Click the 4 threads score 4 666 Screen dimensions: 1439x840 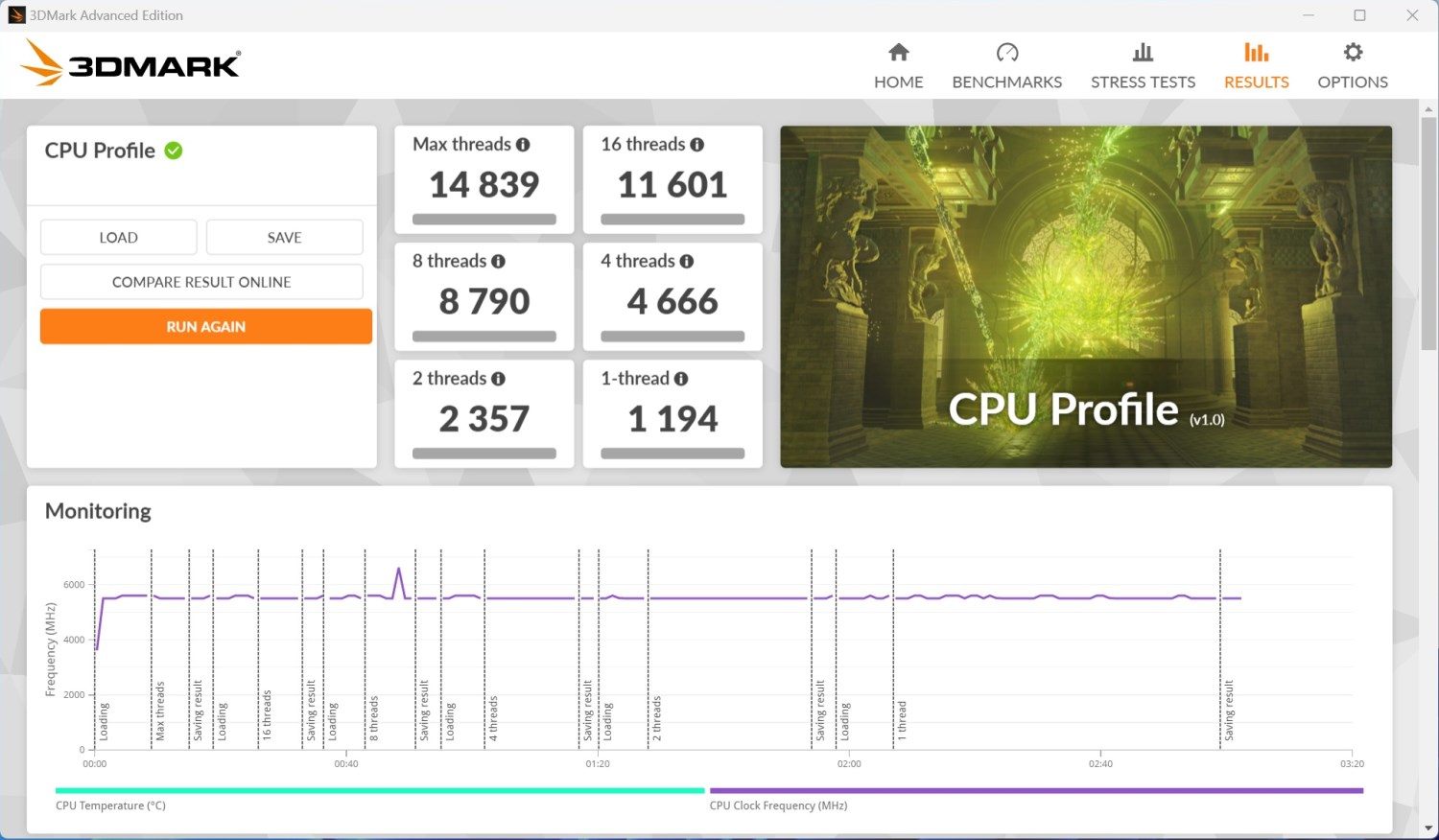pos(672,301)
